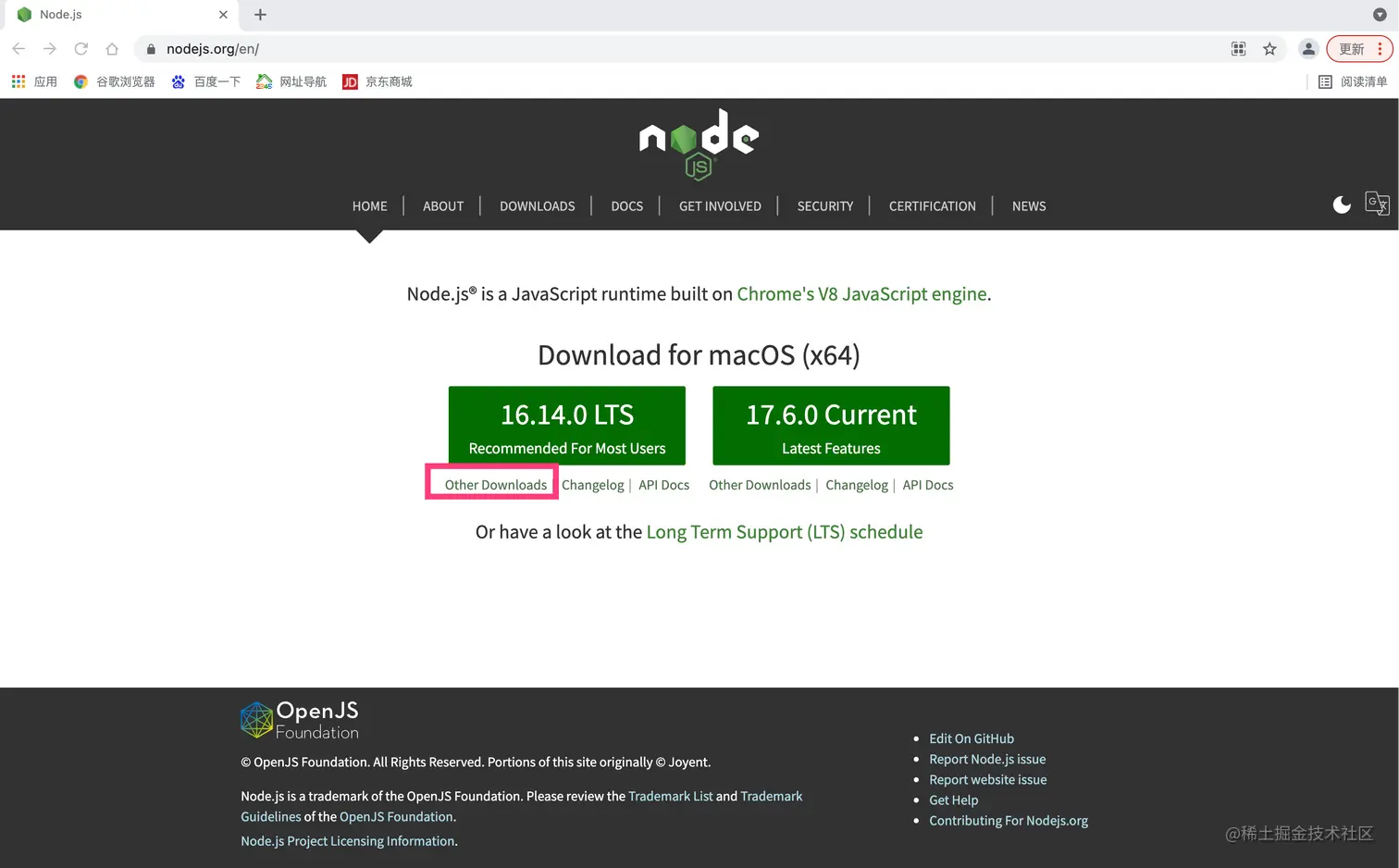Close the Node.js tab
The width and height of the screenshot is (1399, 868).
223,15
